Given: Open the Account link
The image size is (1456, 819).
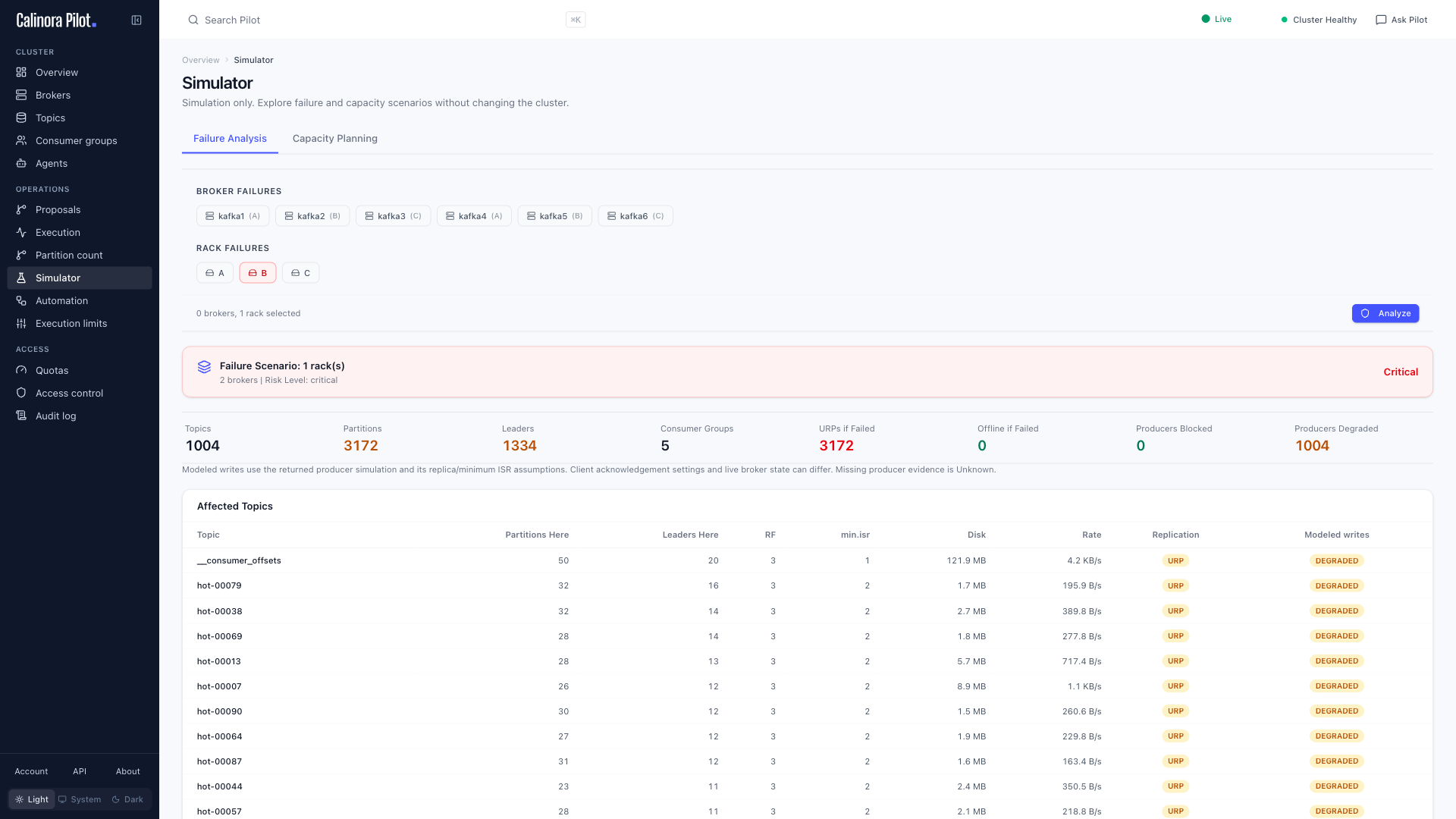Looking at the screenshot, I should point(31,771).
